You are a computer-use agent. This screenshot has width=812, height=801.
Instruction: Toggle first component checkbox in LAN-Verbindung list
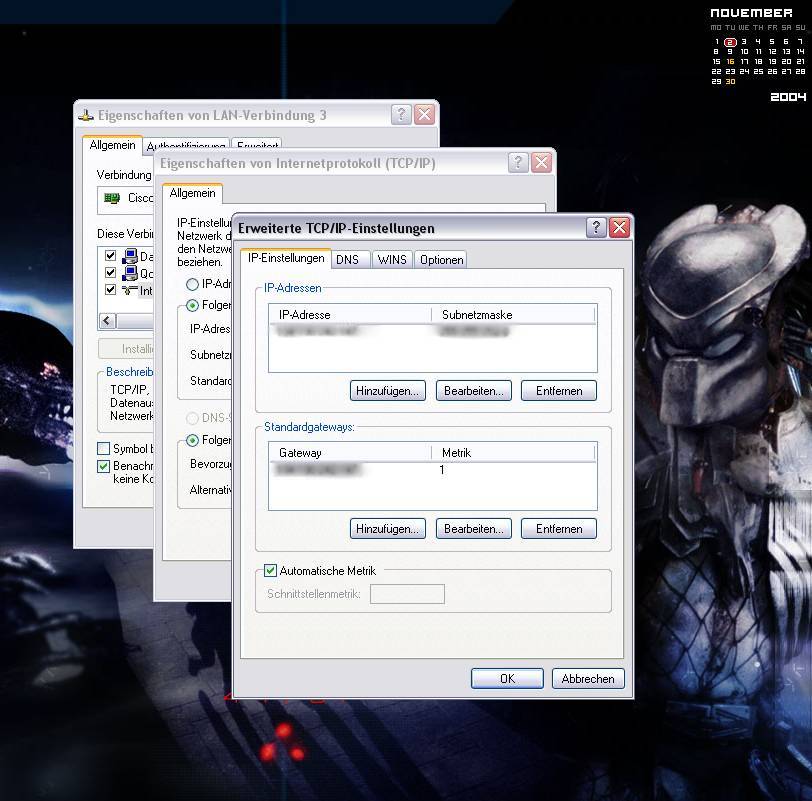[110, 255]
